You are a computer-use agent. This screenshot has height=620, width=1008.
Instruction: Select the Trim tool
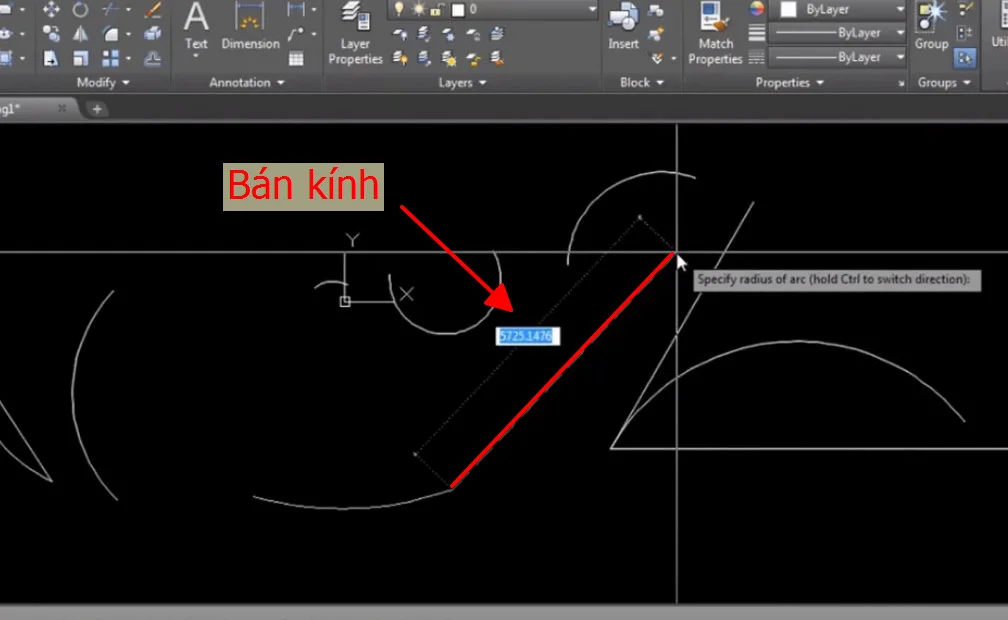coord(111,9)
